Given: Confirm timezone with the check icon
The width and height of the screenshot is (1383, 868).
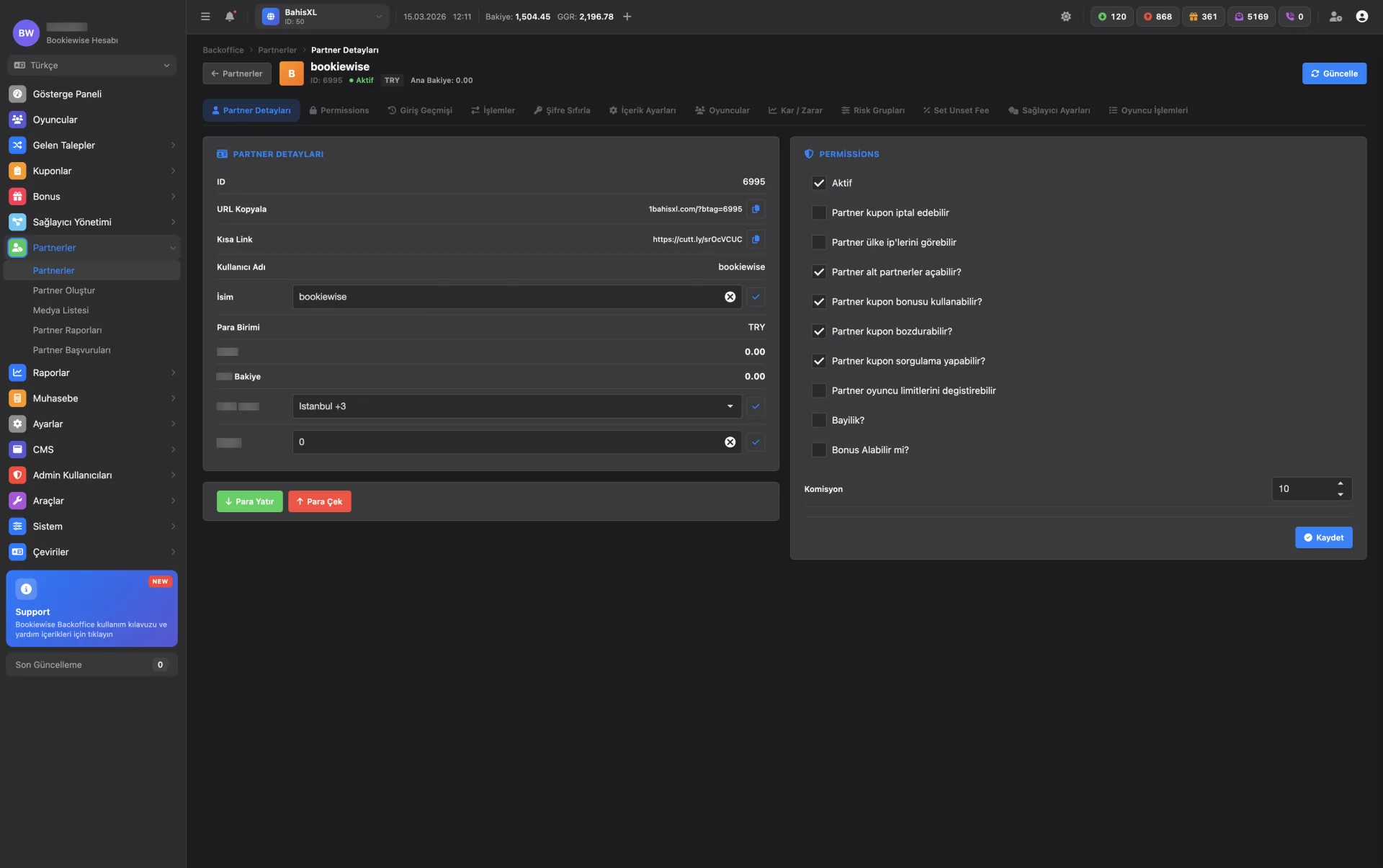Looking at the screenshot, I should (756, 406).
